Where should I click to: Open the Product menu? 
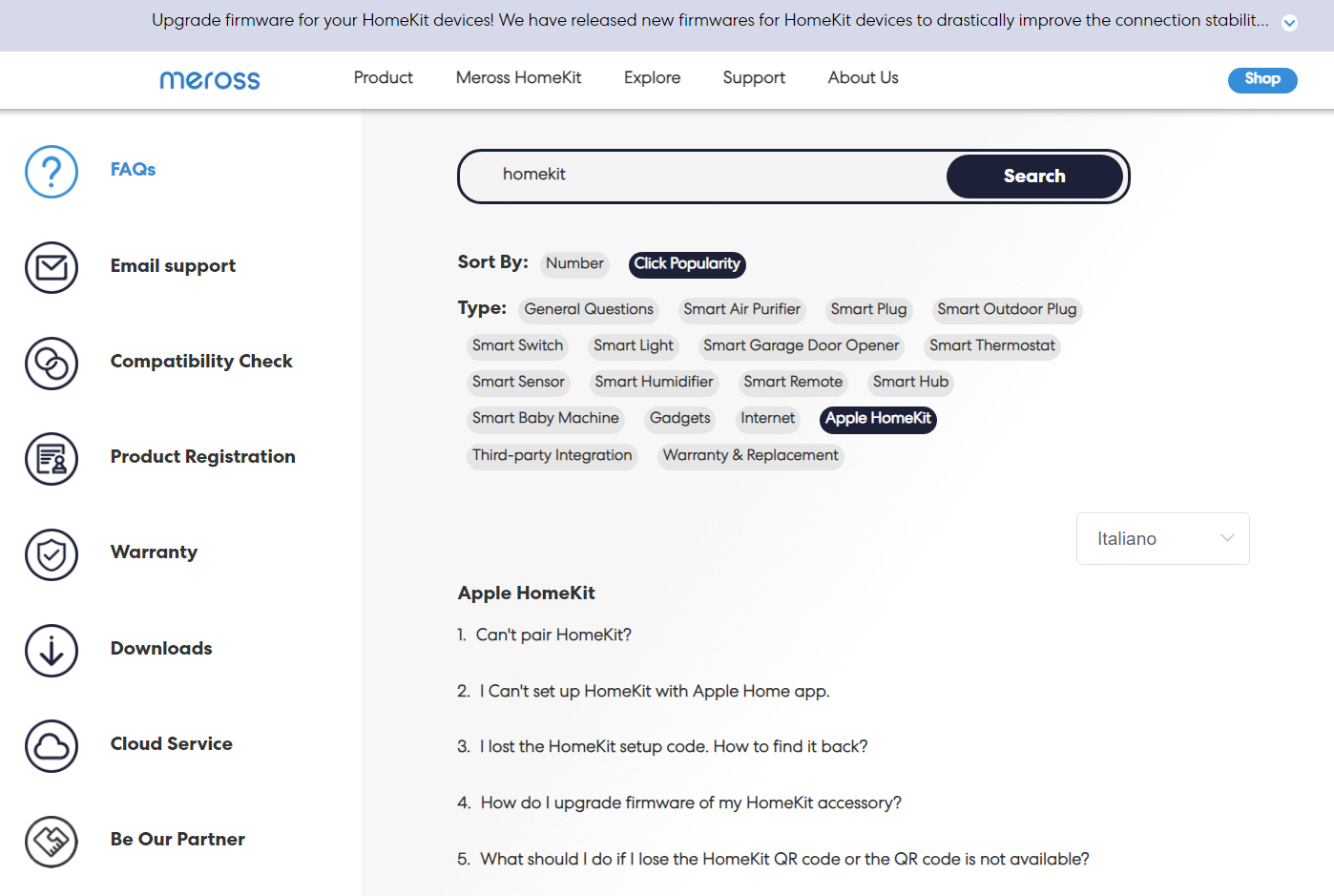click(x=384, y=78)
